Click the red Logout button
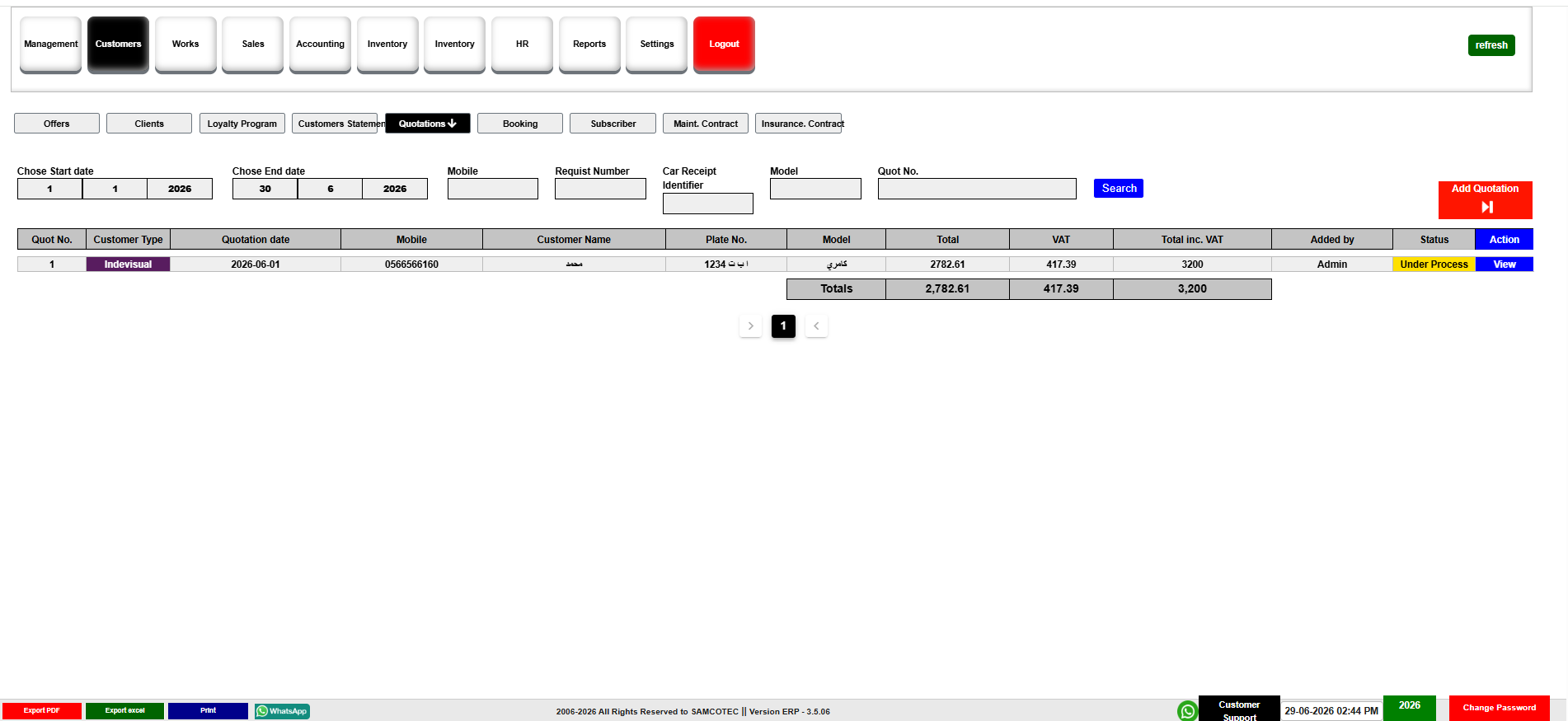 (724, 44)
